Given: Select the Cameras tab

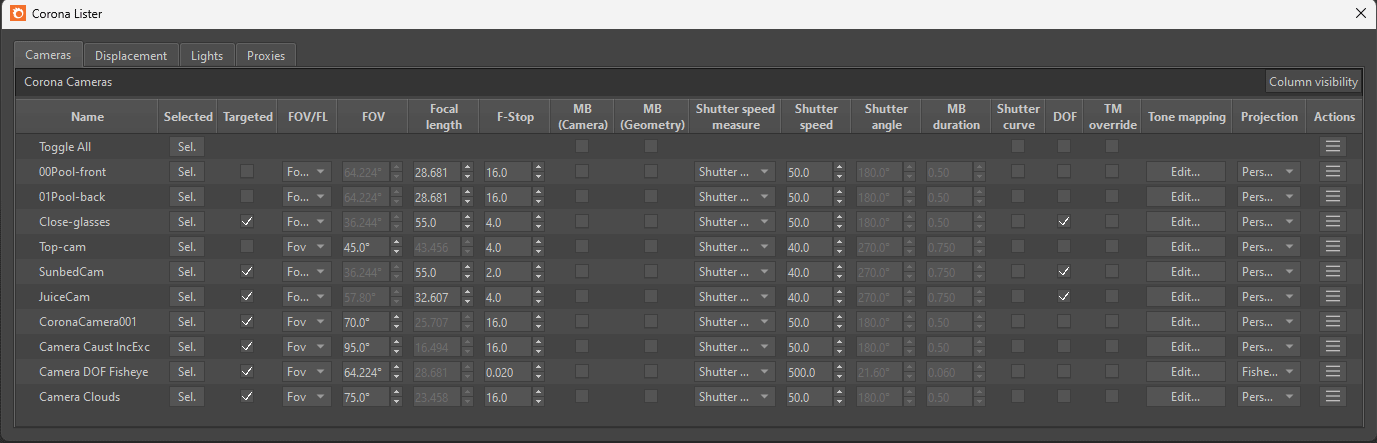Looking at the screenshot, I should (x=48, y=55).
